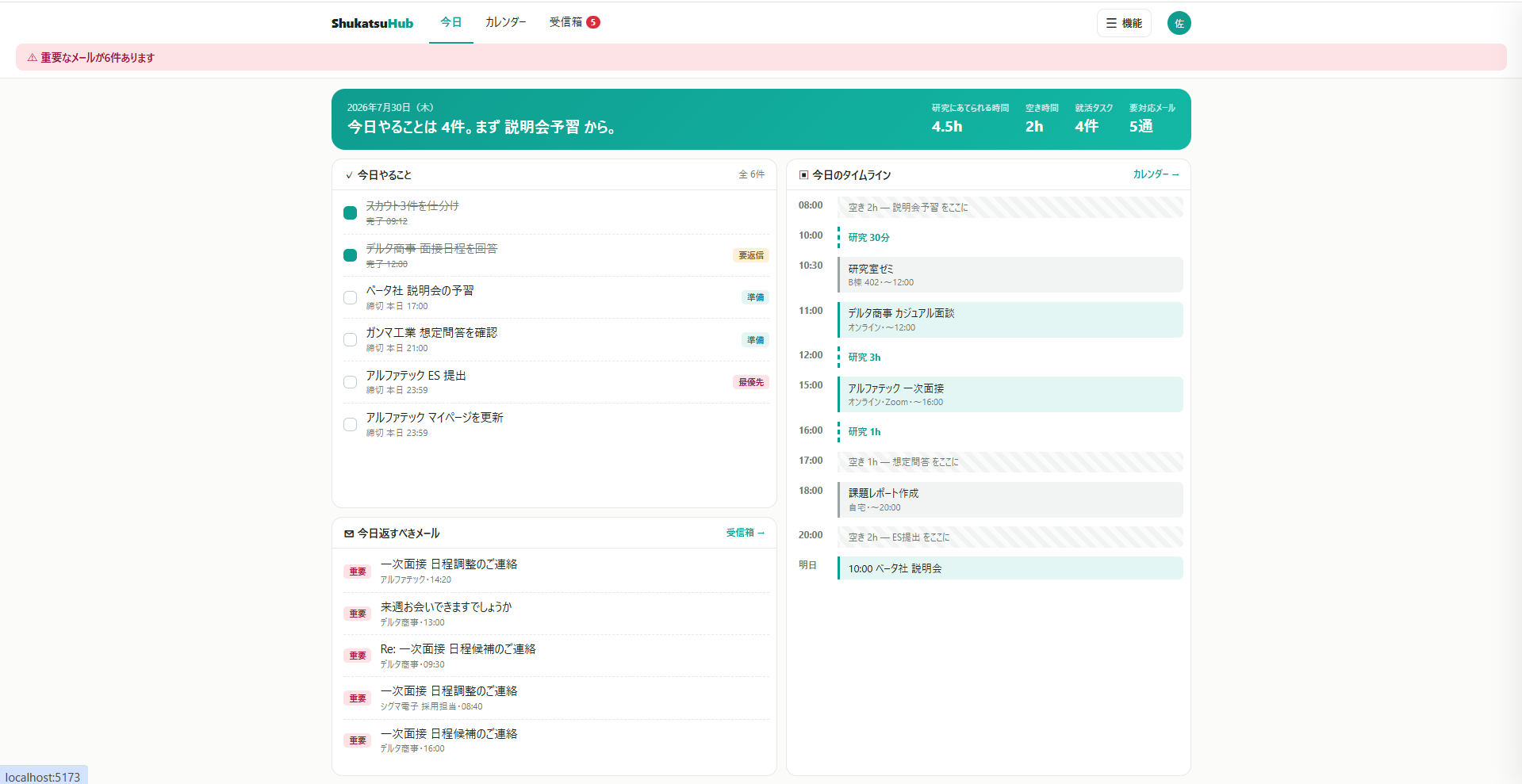Switch to the 今日 tab
The height and width of the screenshot is (784, 1522).
tap(451, 22)
